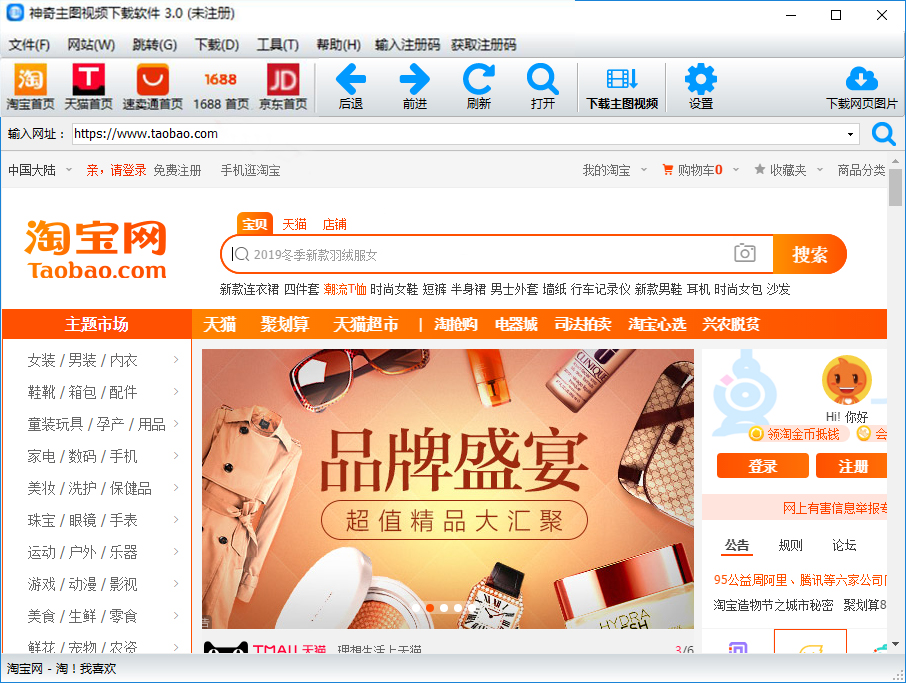The height and width of the screenshot is (683, 906).
Task: Click 网上有害信息举报 link
Action: click(x=835, y=508)
